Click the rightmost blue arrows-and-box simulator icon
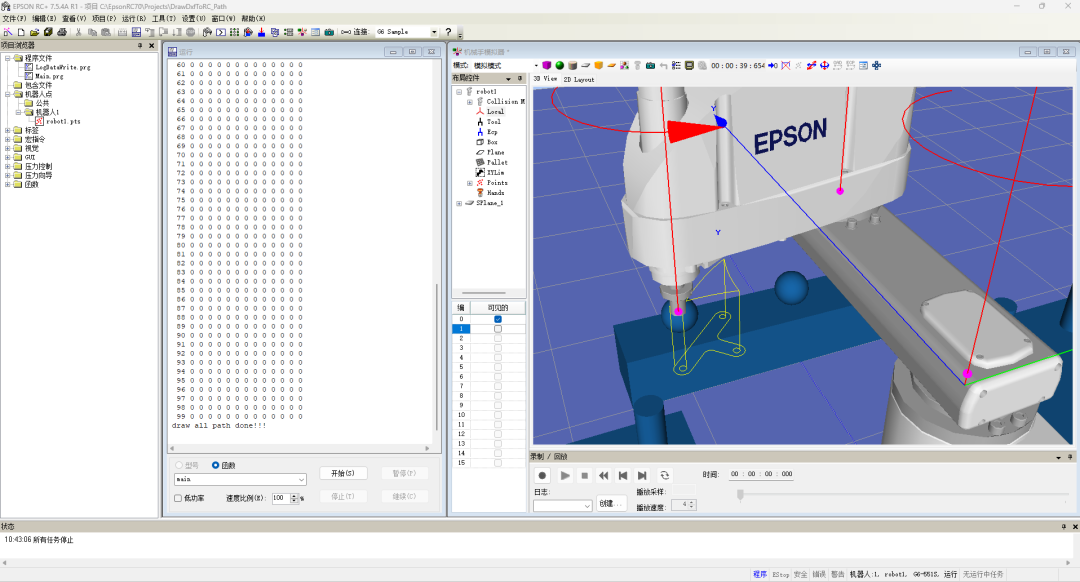The height and width of the screenshot is (582, 1080). point(876,65)
